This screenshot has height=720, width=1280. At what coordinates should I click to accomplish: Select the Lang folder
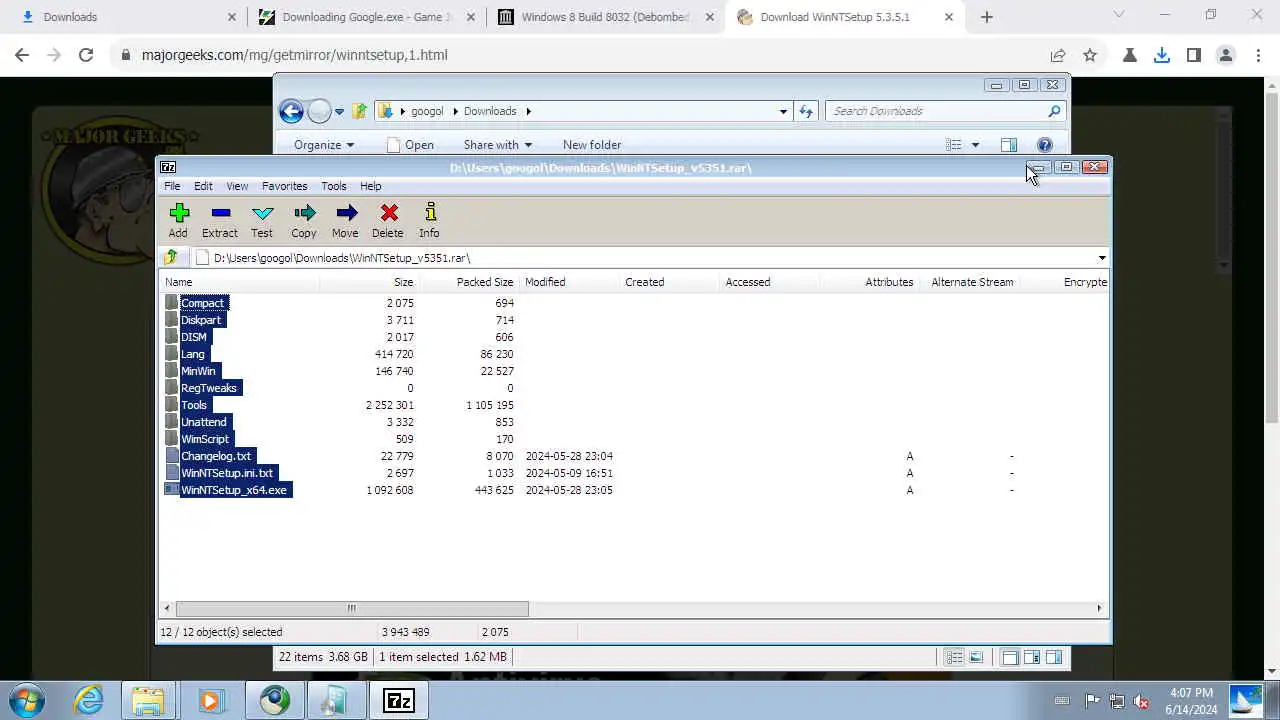coord(192,354)
